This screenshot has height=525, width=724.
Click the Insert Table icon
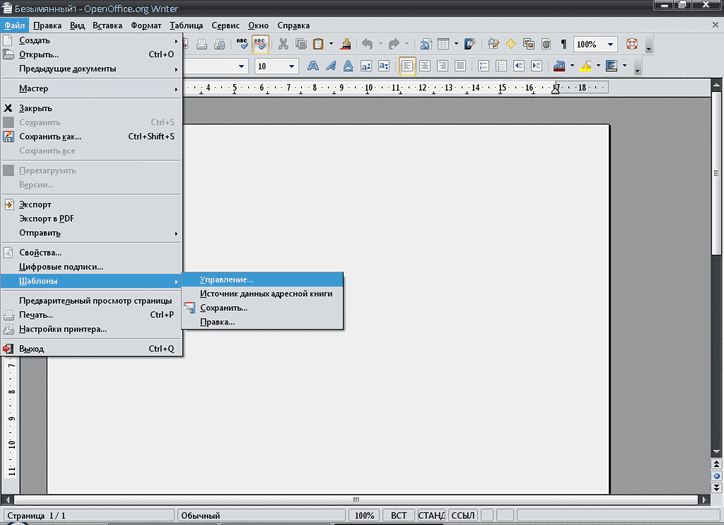coord(443,44)
